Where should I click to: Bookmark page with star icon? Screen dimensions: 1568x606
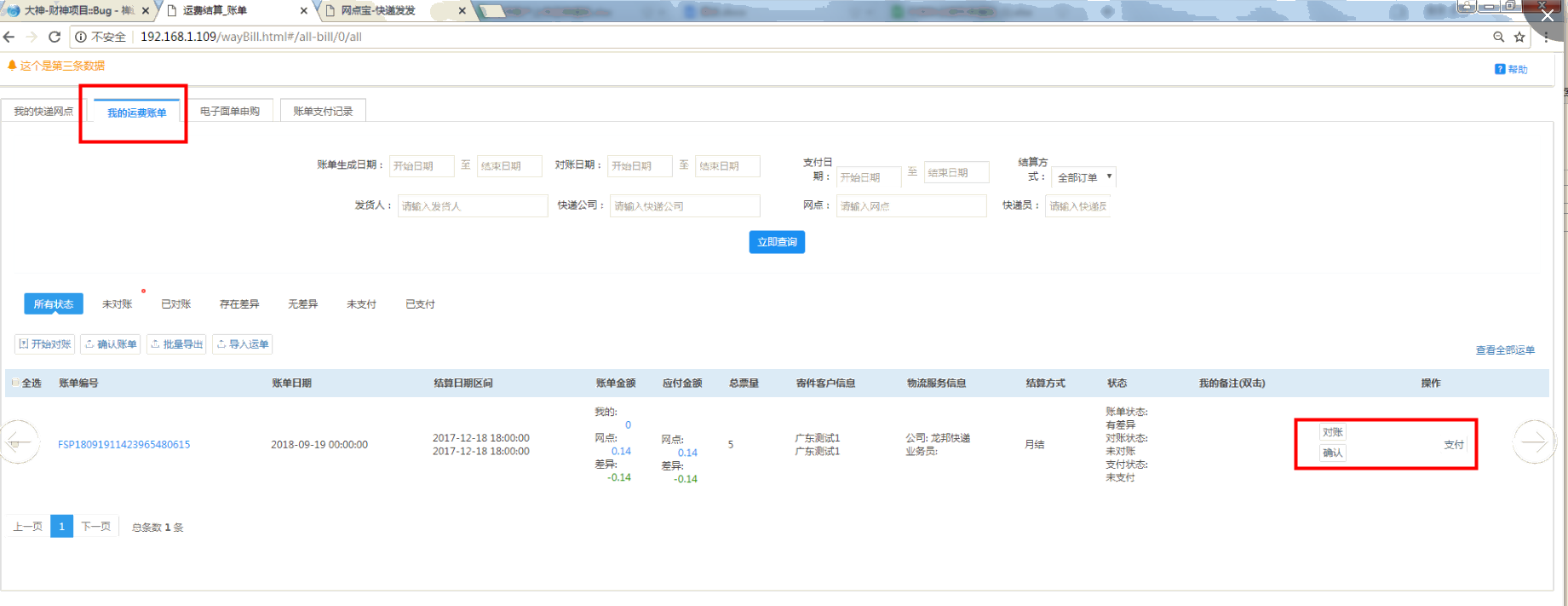(x=1519, y=37)
